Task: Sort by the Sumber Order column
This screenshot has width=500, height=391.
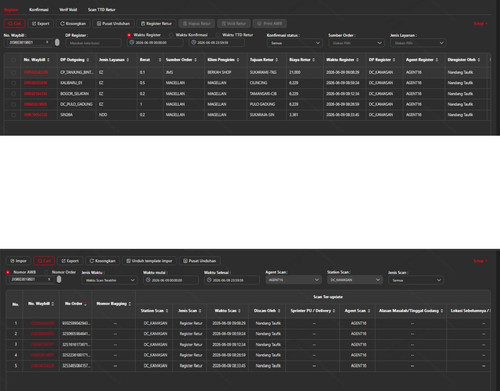Action: pyautogui.click(x=196, y=60)
